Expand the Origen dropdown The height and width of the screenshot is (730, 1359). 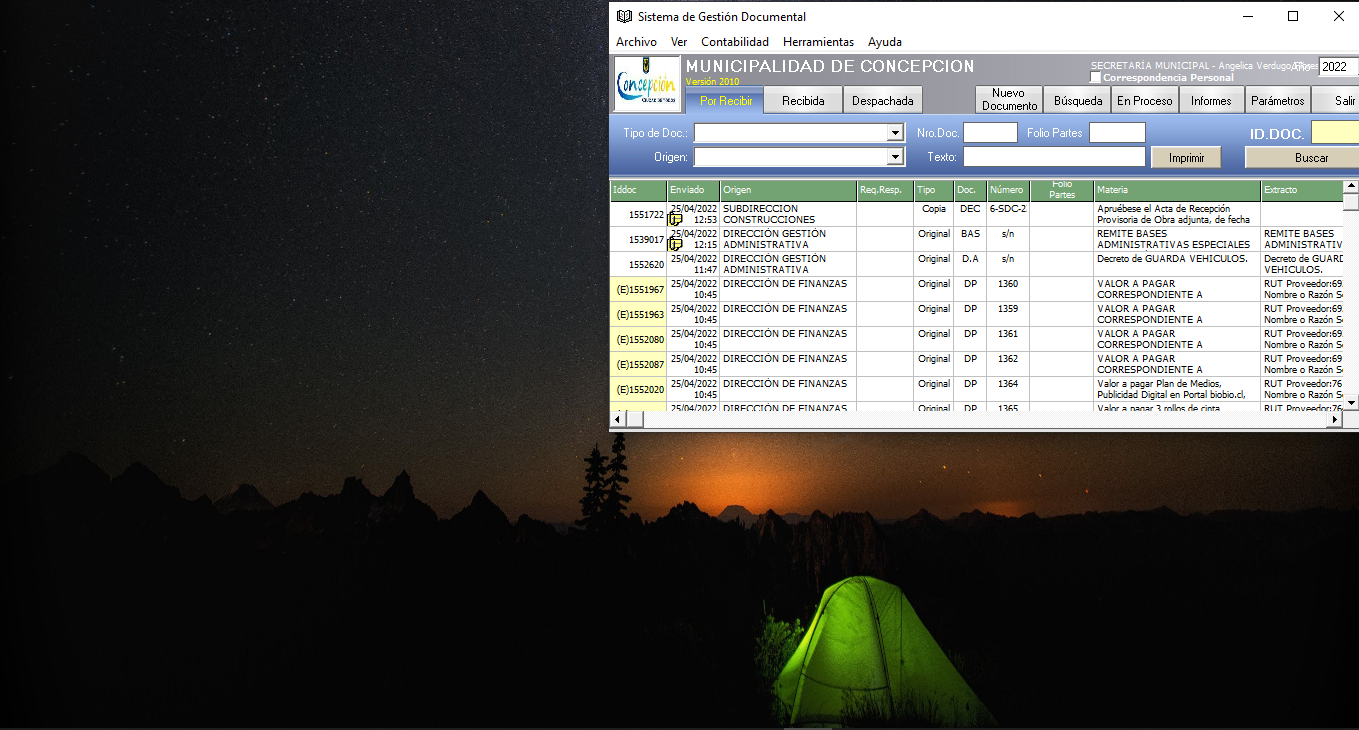(895, 157)
